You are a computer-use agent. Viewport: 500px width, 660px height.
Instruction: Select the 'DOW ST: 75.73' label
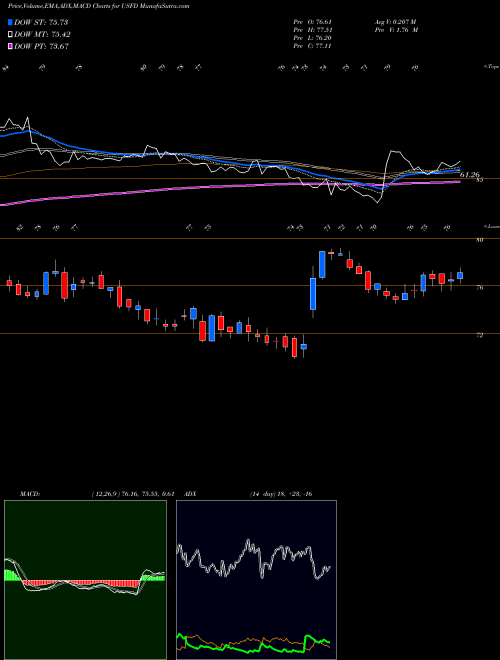(41, 22)
